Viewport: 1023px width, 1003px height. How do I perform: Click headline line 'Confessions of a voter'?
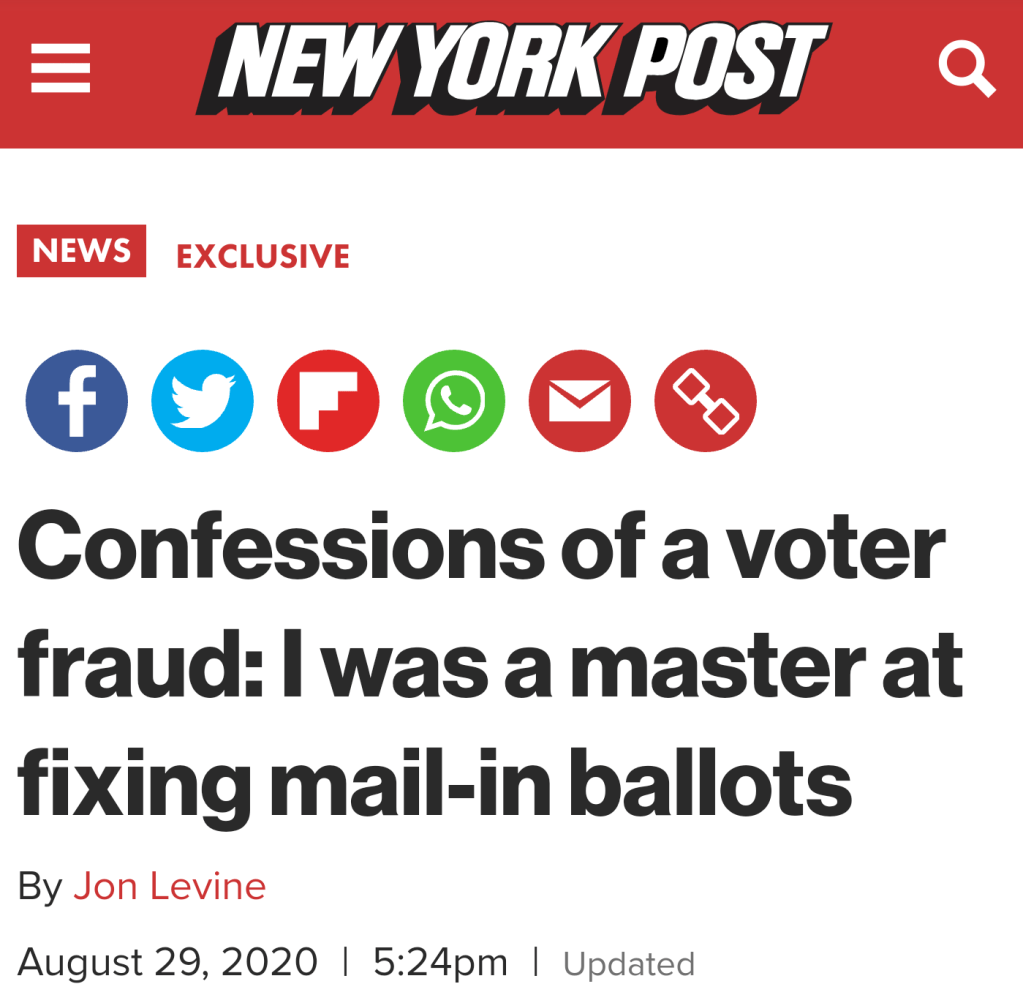(x=481, y=547)
